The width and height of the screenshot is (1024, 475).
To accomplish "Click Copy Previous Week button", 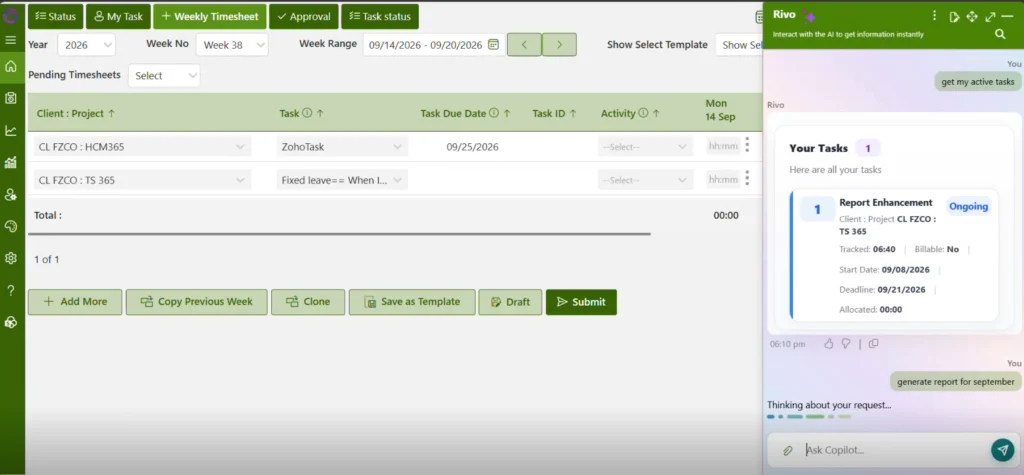I will [197, 302].
